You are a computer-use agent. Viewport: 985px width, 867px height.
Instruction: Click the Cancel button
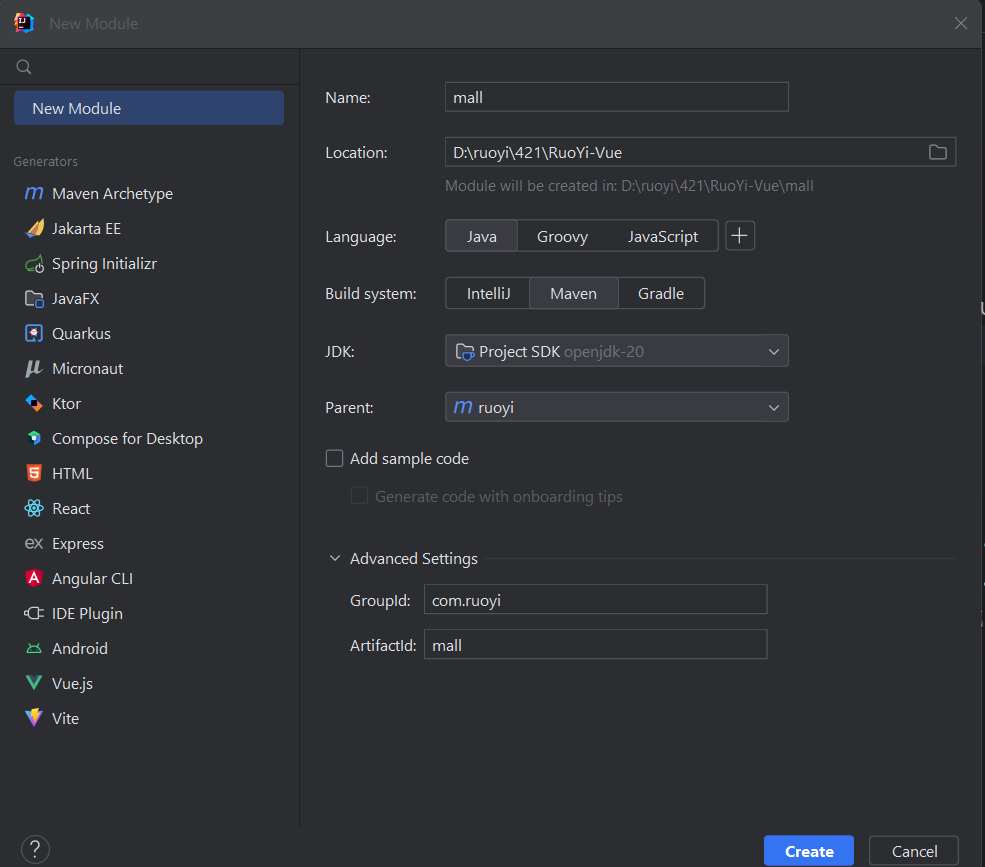914,851
